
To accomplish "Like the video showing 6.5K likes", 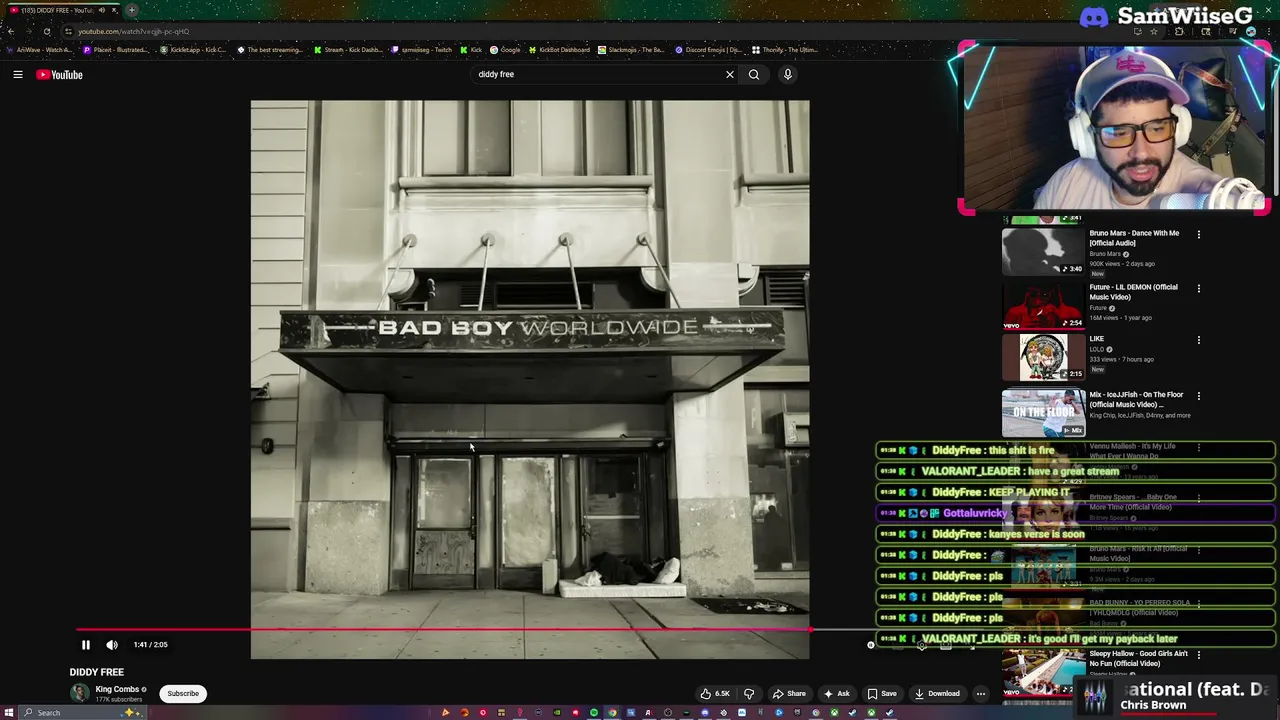I will coord(715,693).
